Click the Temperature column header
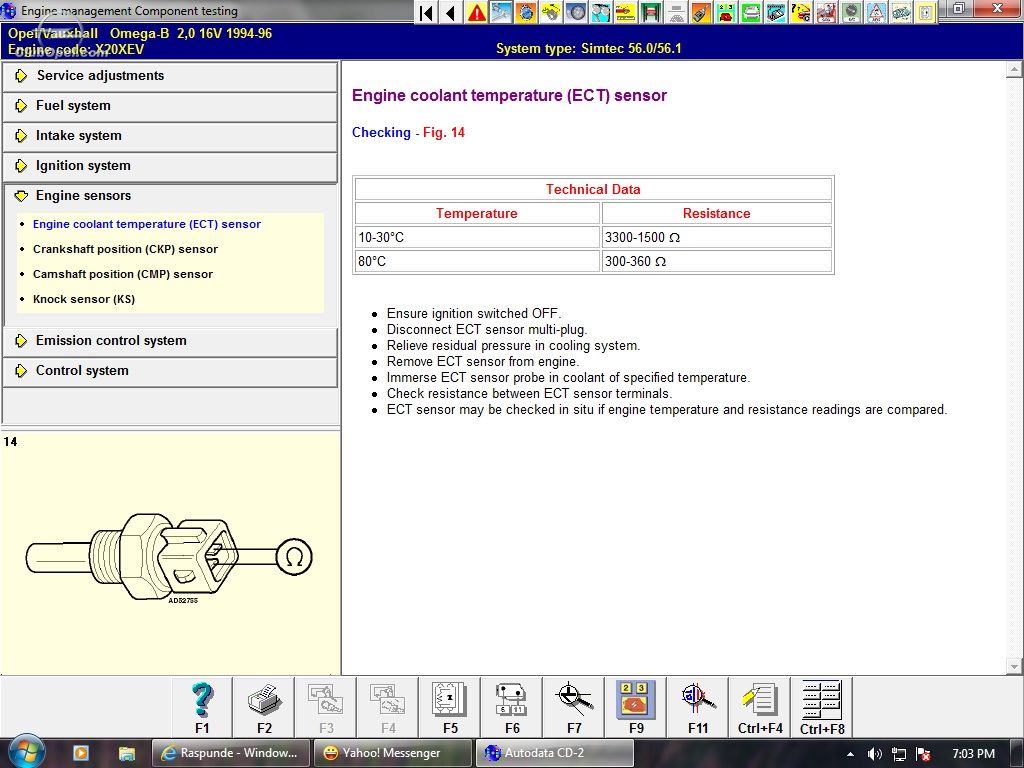Viewport: 1024px width, 768px height. point(477,214)
